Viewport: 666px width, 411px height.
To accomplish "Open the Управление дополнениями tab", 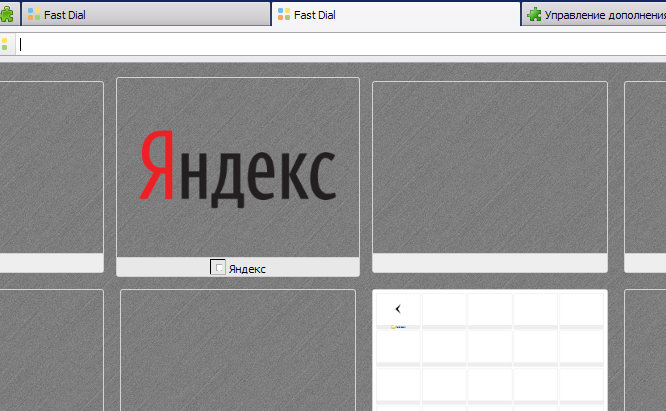I will [594, 14].
